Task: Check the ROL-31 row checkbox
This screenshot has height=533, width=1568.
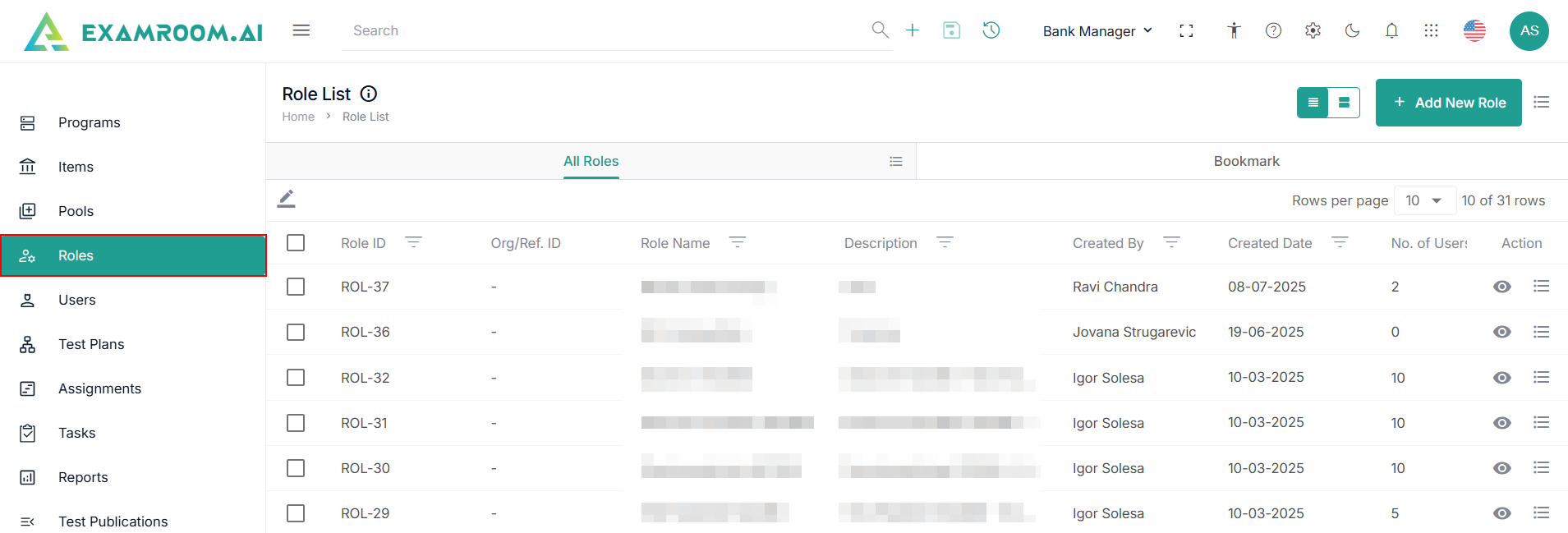Action: point(296,423)
